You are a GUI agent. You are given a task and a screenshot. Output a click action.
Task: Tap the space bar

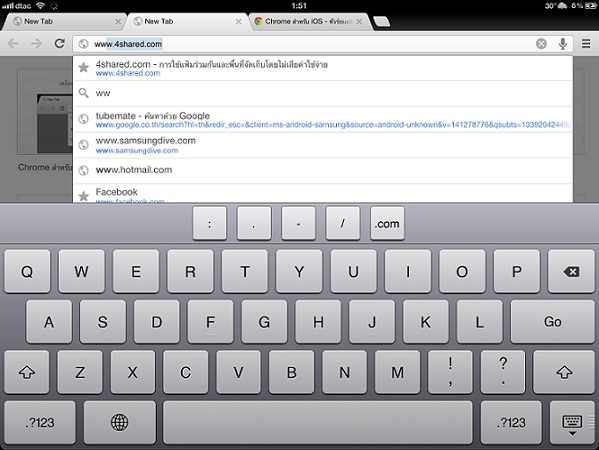click(x=318, y=422)
